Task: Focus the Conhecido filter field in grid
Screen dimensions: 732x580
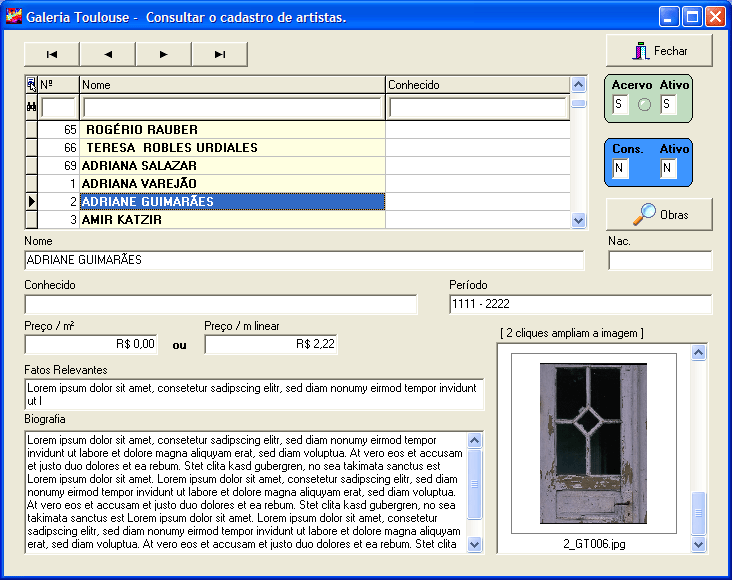Action: pyautogui.click(x=478, y=107)
